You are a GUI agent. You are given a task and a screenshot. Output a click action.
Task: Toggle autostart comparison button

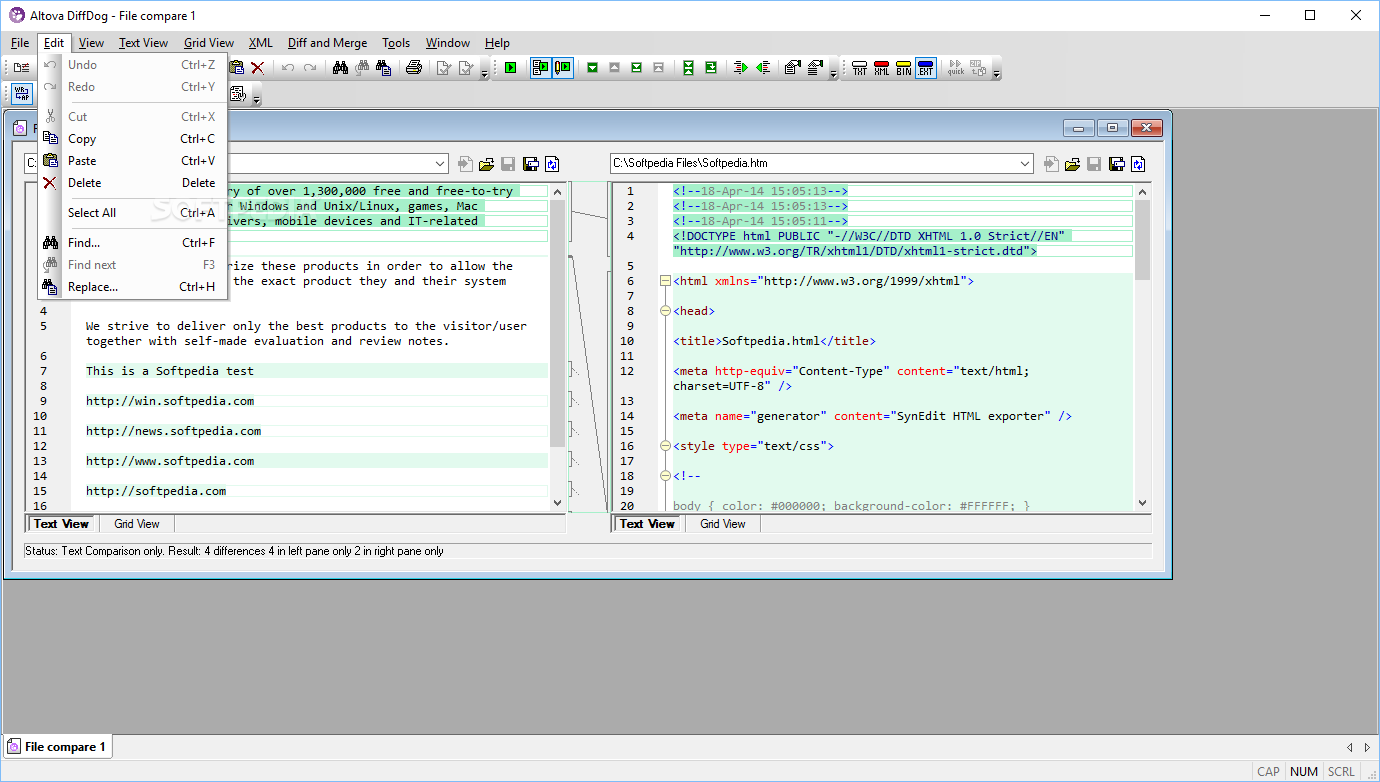tap(540, 68)
